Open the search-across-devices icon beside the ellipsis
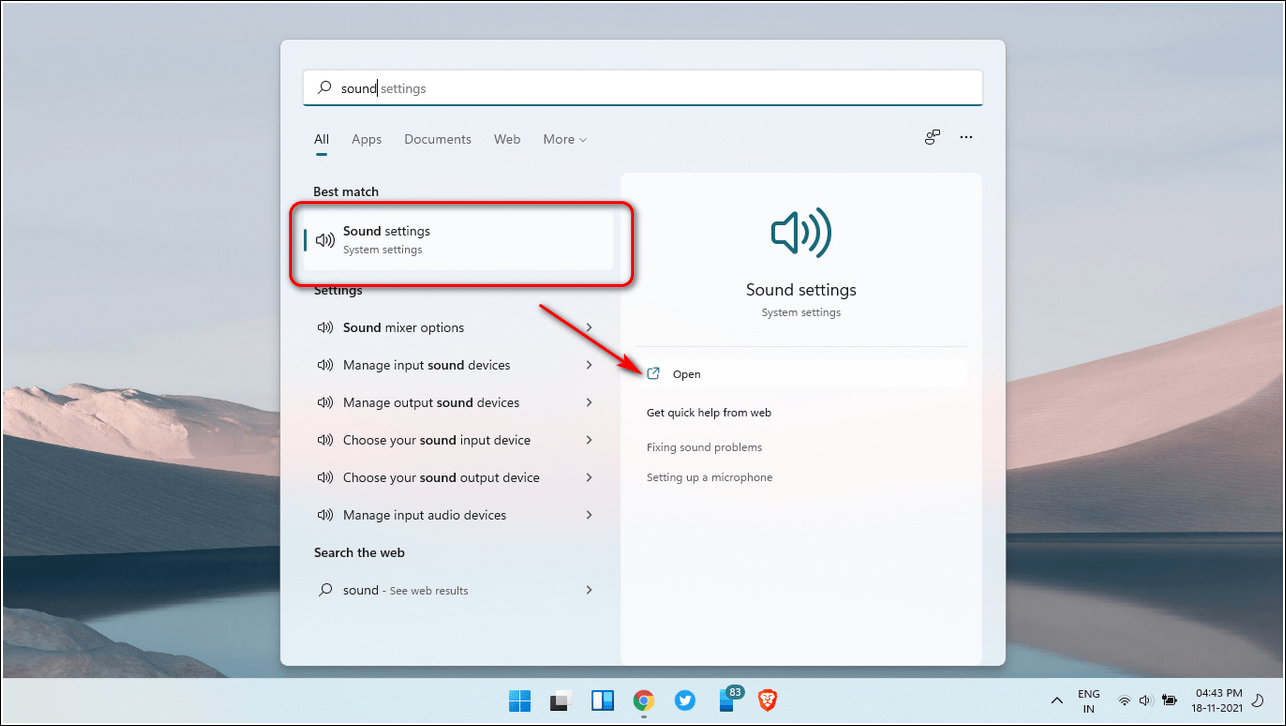This screenshot has height=726, width=1286. (x=932, y=138)
